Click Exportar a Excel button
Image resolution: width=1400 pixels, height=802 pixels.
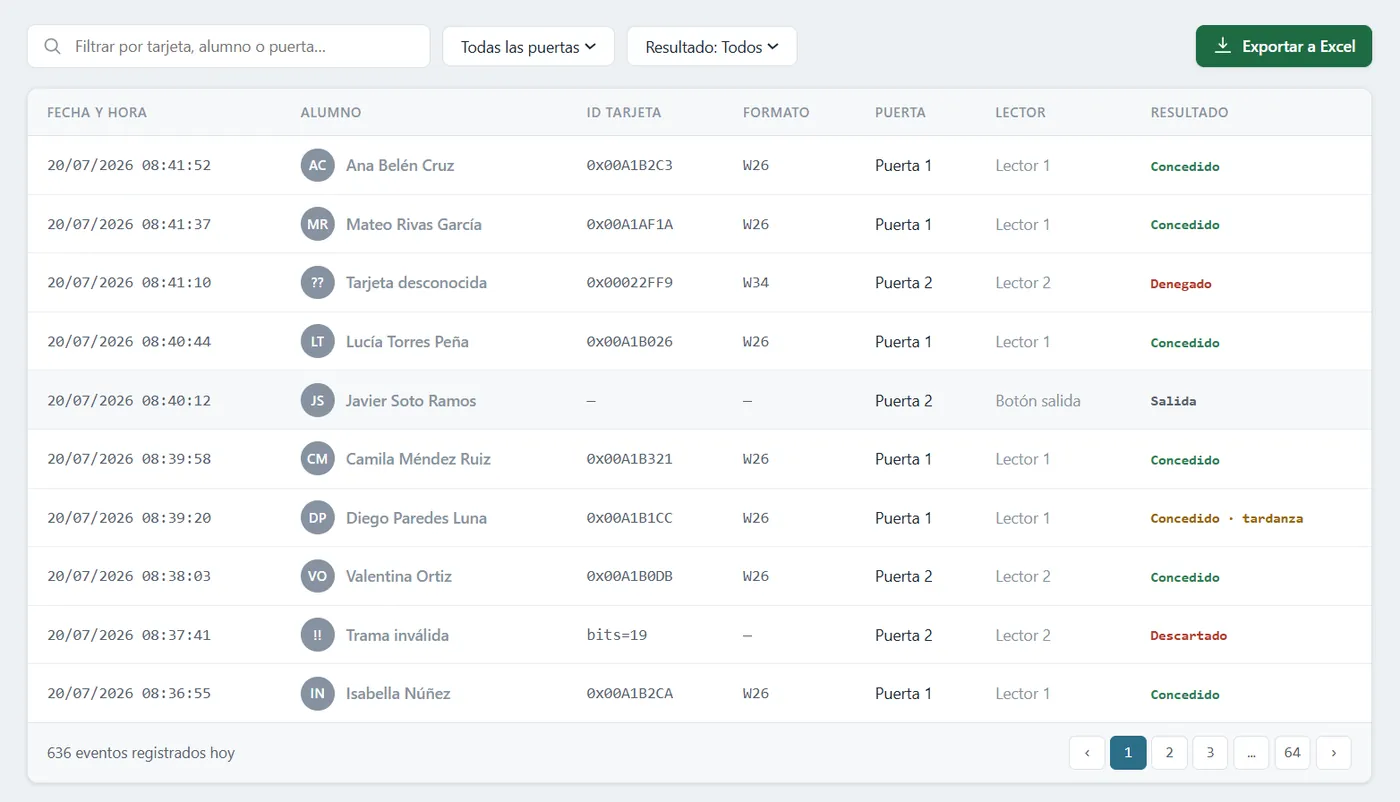click(x=1284, y=46)
